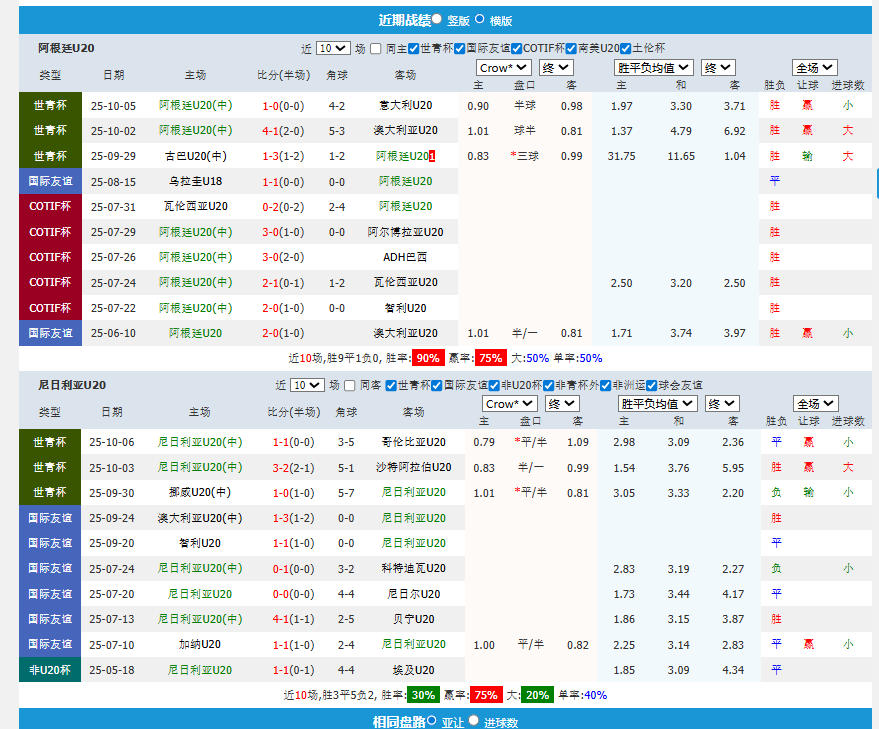
Task: Open the 4-1(2-0) score against 澳大利亚U20
Action: click(x=284, y=131)
